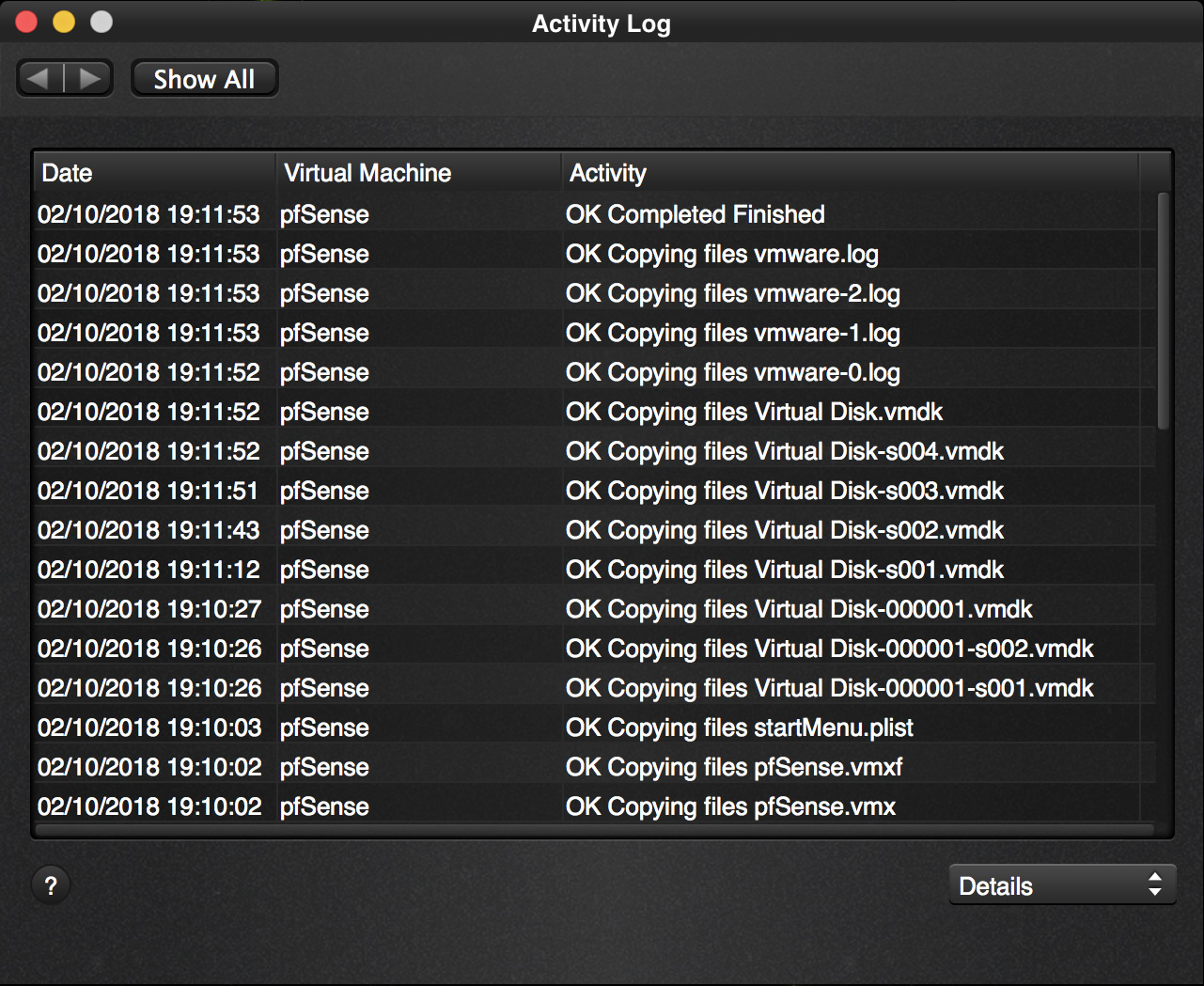Select the Virtual Disk.vmdk copying row
Image resolution: width=1204 pixels, height=986 pixels.
coord(754,412)
